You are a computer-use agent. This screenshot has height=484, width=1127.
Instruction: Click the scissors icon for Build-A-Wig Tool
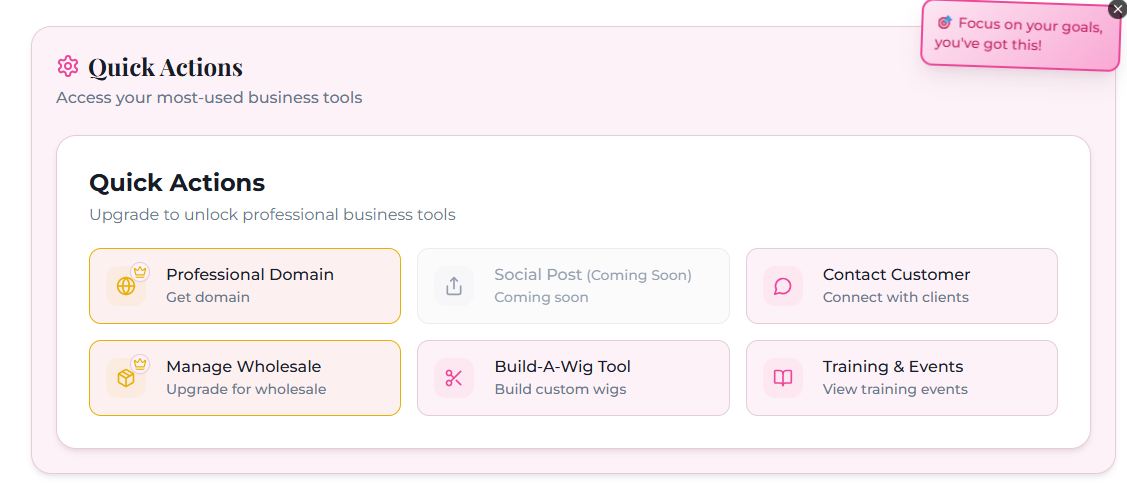click(454, 378)
